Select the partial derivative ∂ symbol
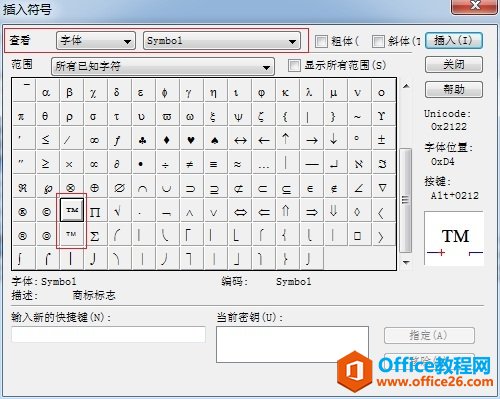The image size is (500, 399). (120, 163)
